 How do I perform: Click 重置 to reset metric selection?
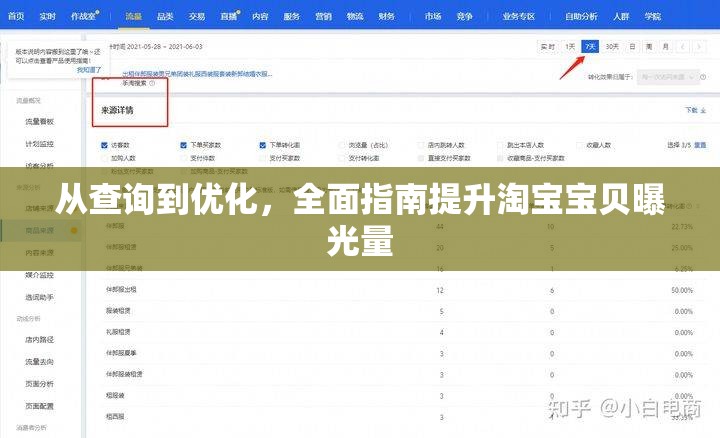(x=700, y=145)
